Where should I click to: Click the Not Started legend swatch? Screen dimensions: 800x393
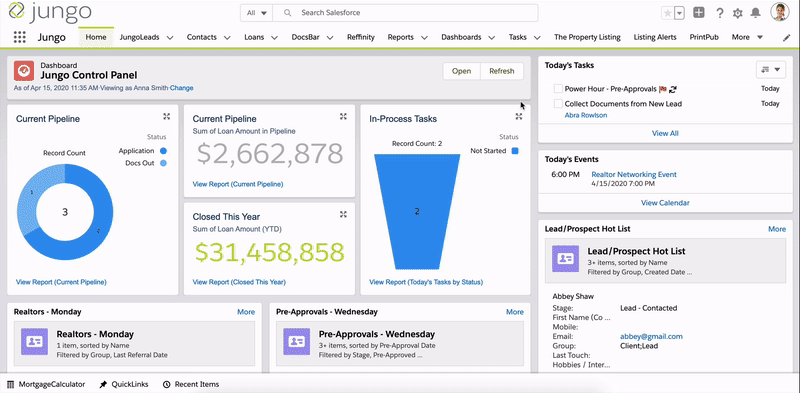[515, 151]
